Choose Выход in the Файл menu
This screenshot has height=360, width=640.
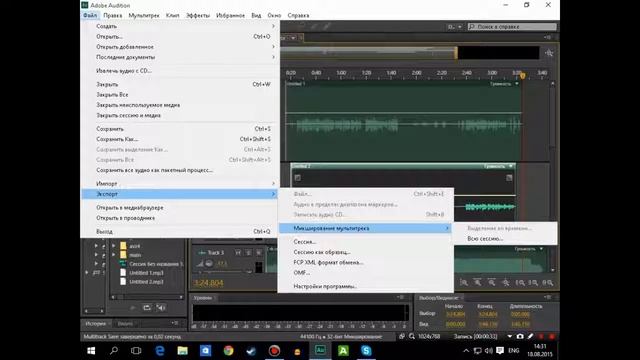click(x=180, y=231)
